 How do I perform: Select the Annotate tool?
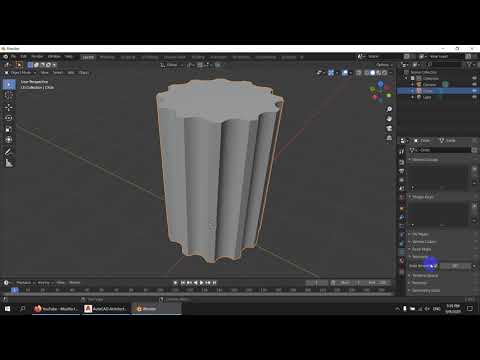[9, 152]
